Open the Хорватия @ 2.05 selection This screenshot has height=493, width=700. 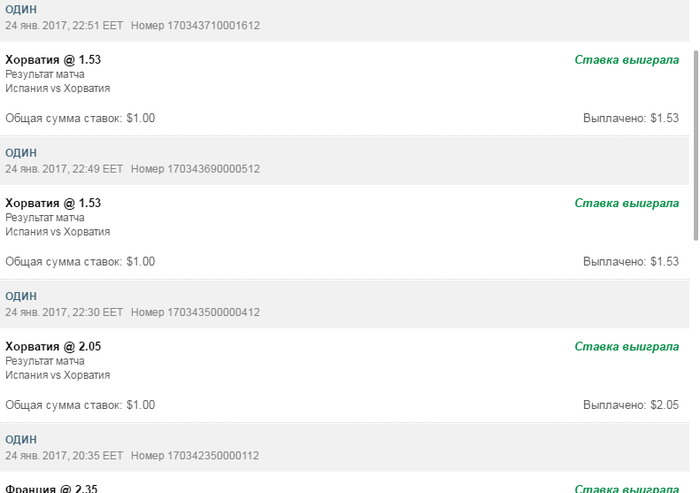click(53, 346)
